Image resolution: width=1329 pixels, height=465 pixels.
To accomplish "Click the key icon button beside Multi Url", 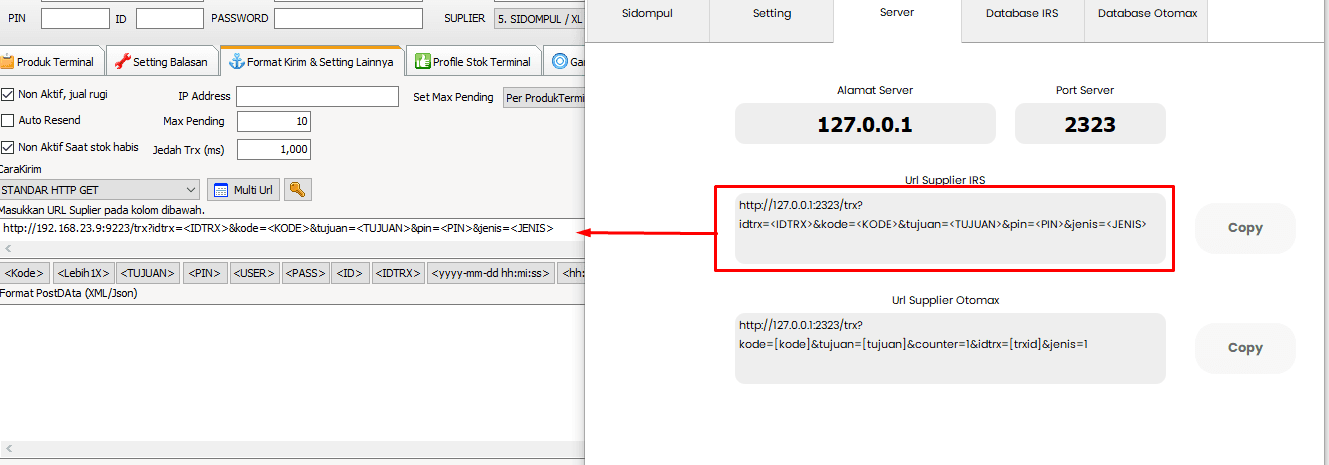I will pyautogui.click(x=297, y=189).
